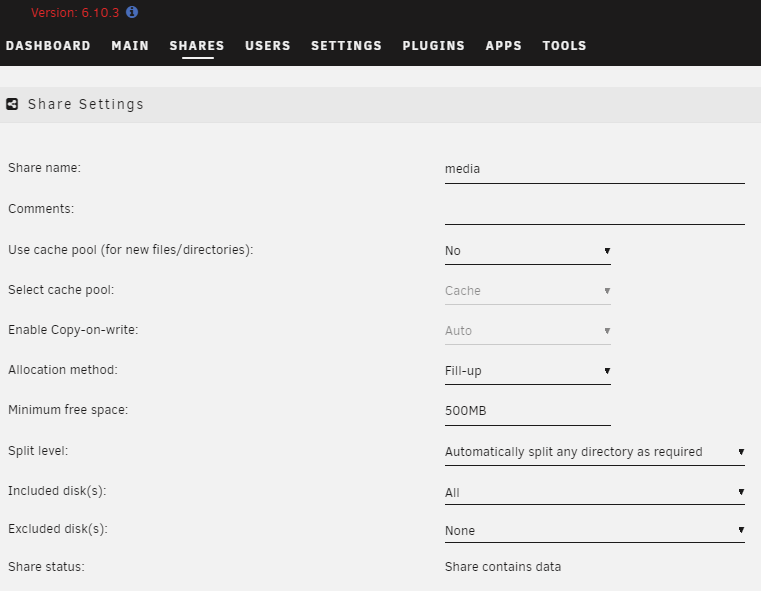761x591 pixels.
Task: Click the Share name: label
Action: point(45,168)
